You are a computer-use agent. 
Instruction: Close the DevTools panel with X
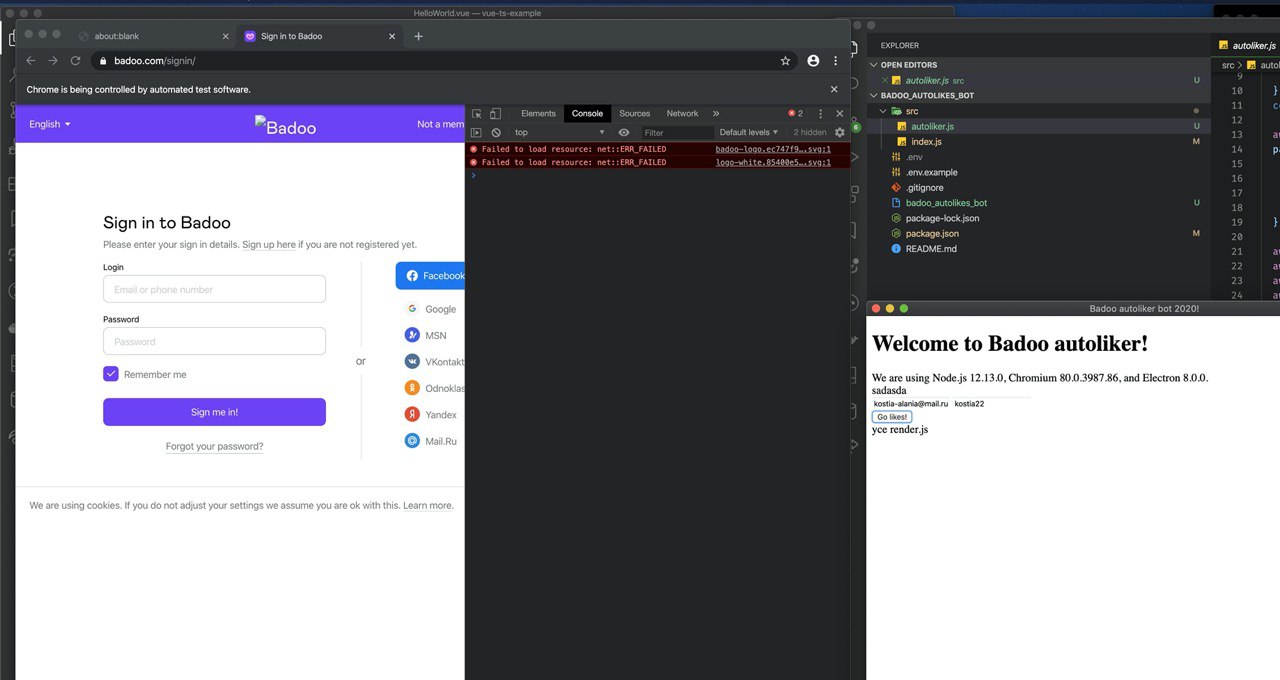[x=840, y=114]
